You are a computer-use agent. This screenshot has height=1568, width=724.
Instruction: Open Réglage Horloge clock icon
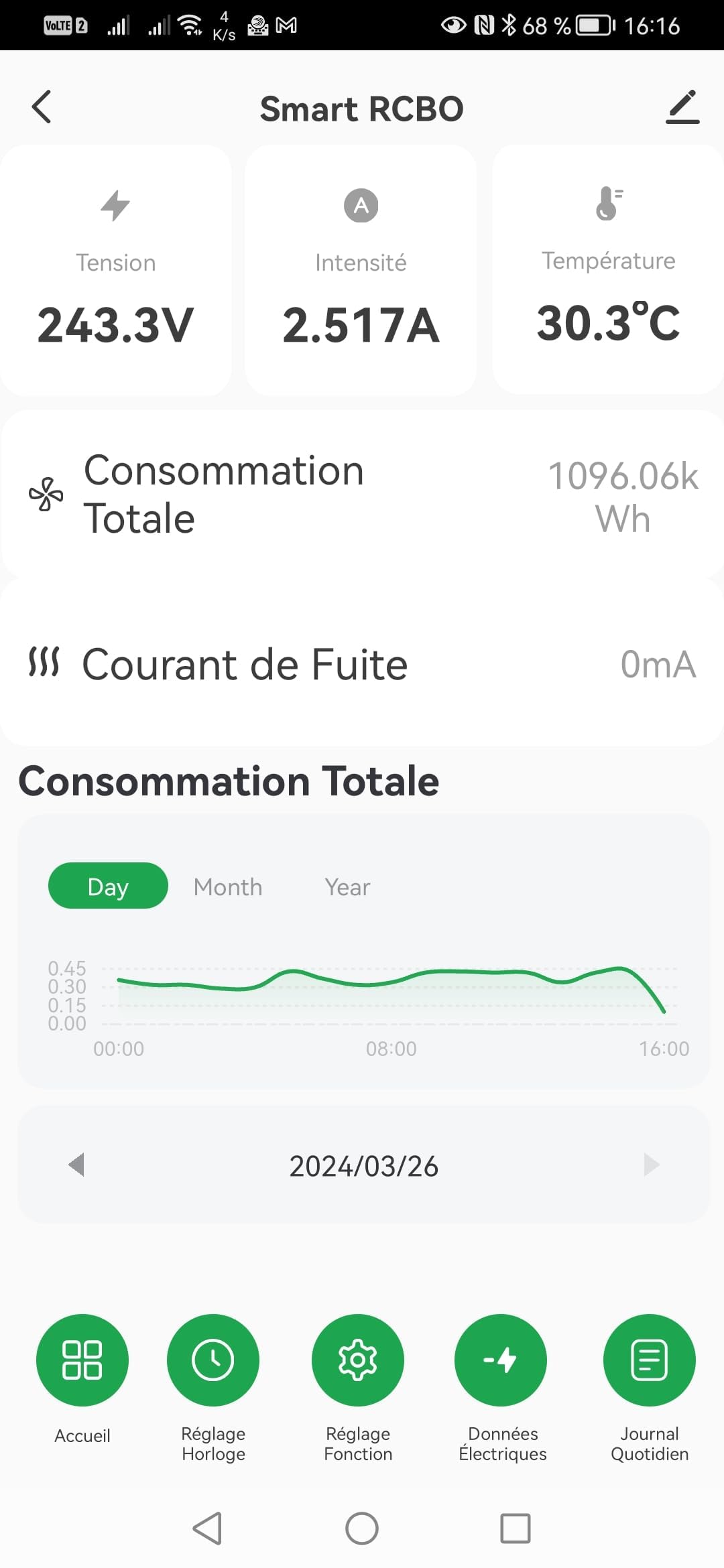point(213,1360)
